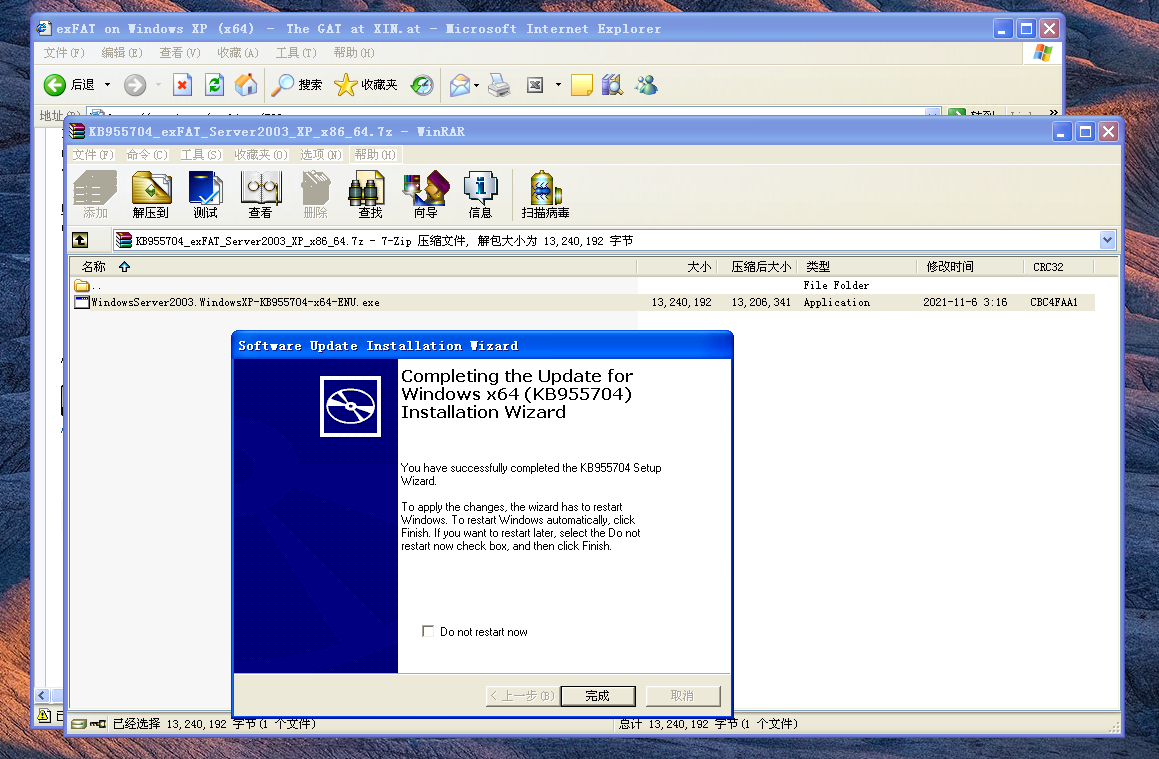1159x759 pixels.
Task: Show archive 信息 (Info) in WinRAR toolbar
Action: point(480,195)
